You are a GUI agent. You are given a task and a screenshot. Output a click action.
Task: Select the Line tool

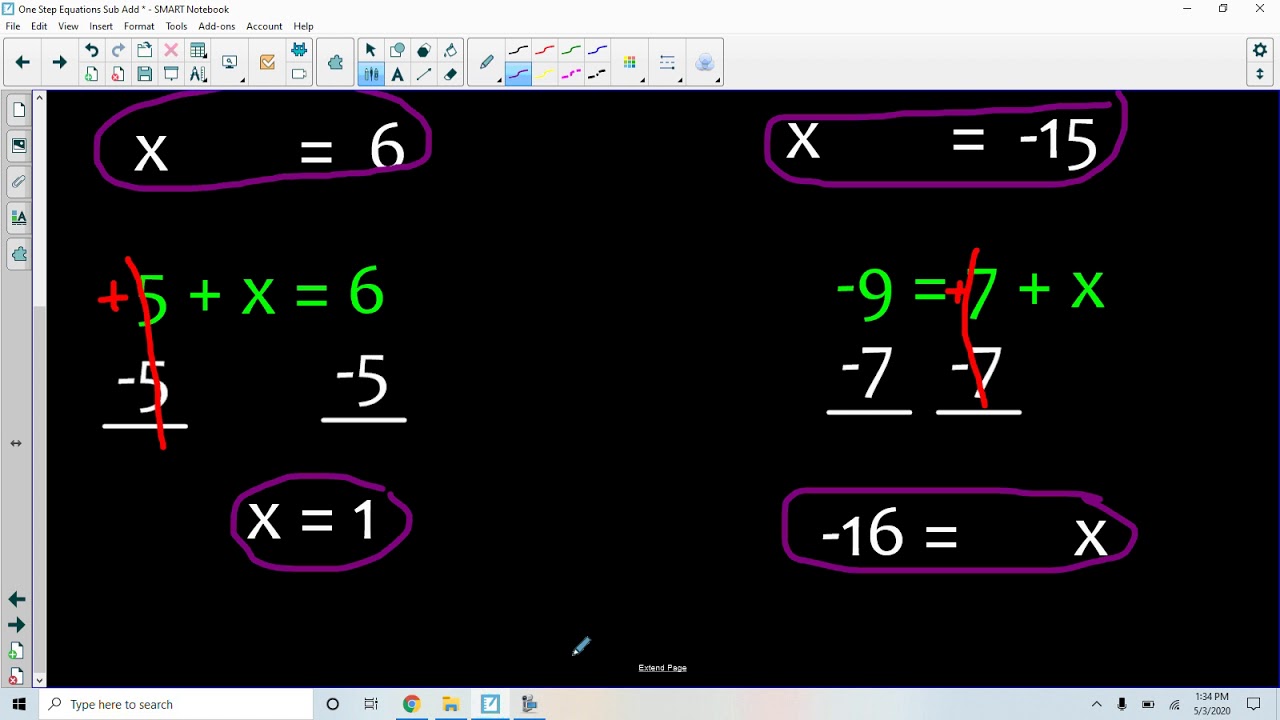click(424, 74)
